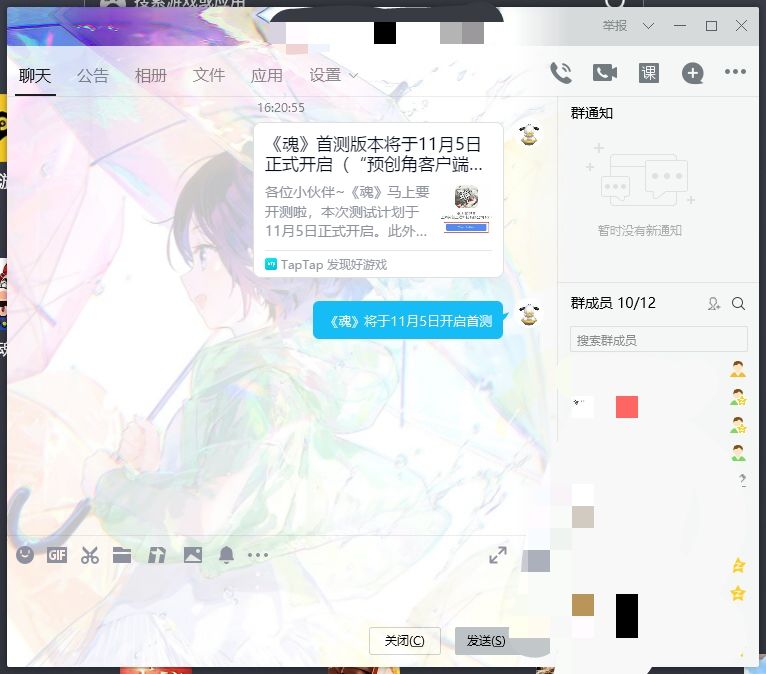Click the 16:20:55 timestamp
Image resolution: width=766 pixels, height=674 pixels.
click(281, 107)
